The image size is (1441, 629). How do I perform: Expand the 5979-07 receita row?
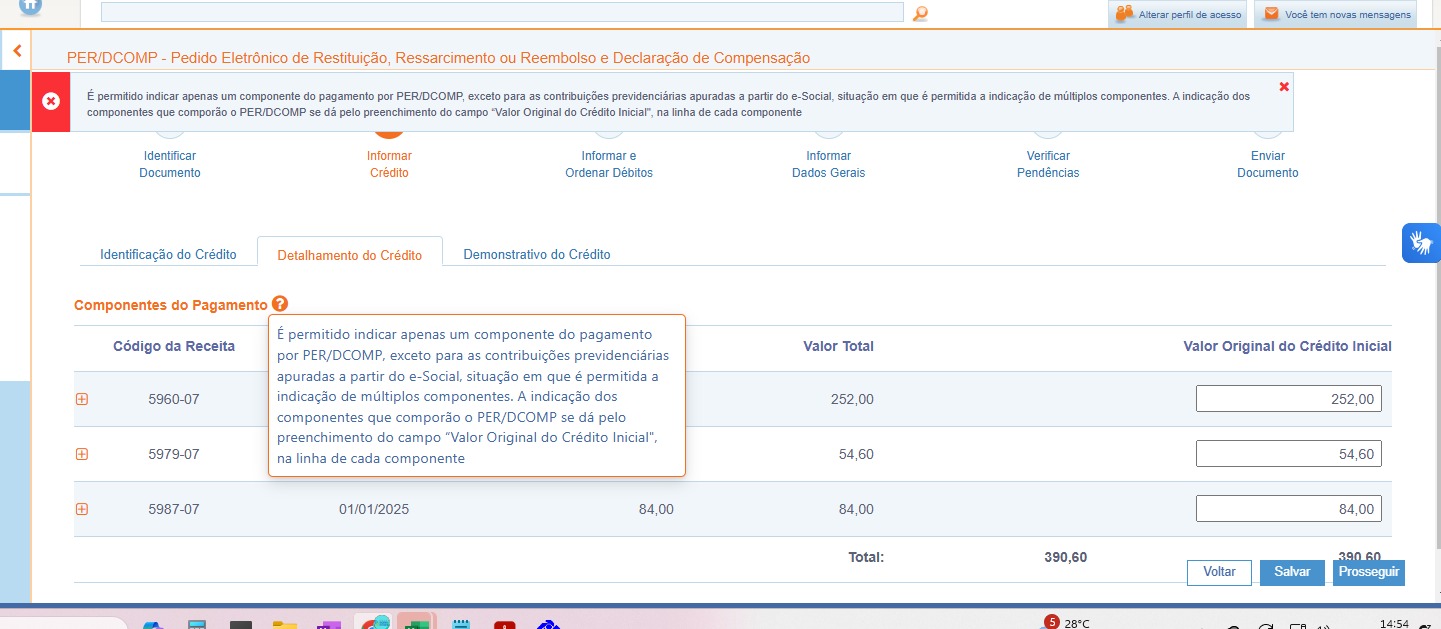pos(82,454)
